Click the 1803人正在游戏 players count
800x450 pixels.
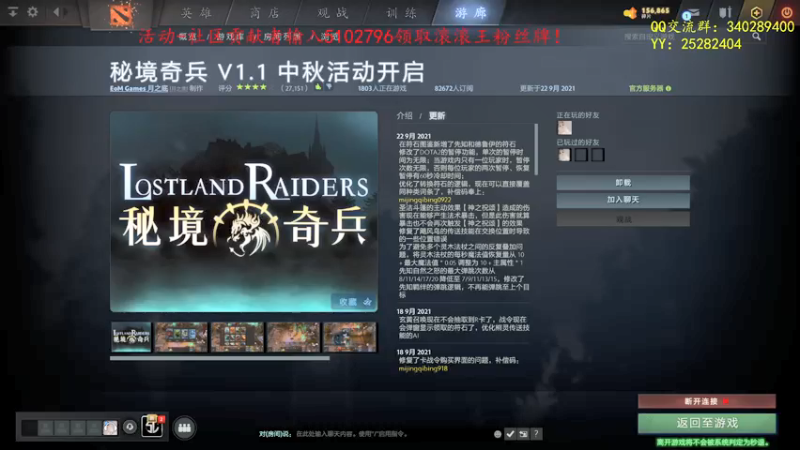[382, 88]
